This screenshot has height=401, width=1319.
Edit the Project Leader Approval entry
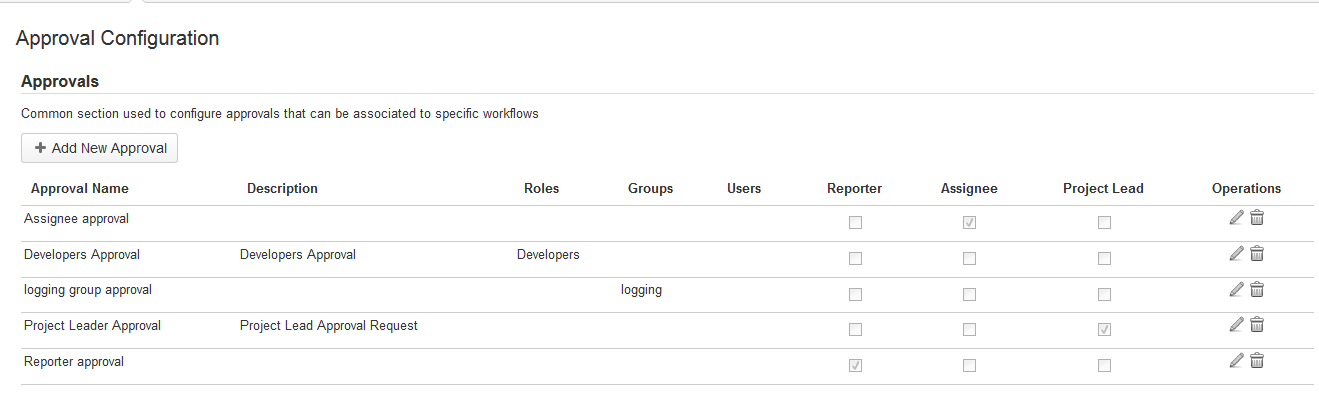1236,325
